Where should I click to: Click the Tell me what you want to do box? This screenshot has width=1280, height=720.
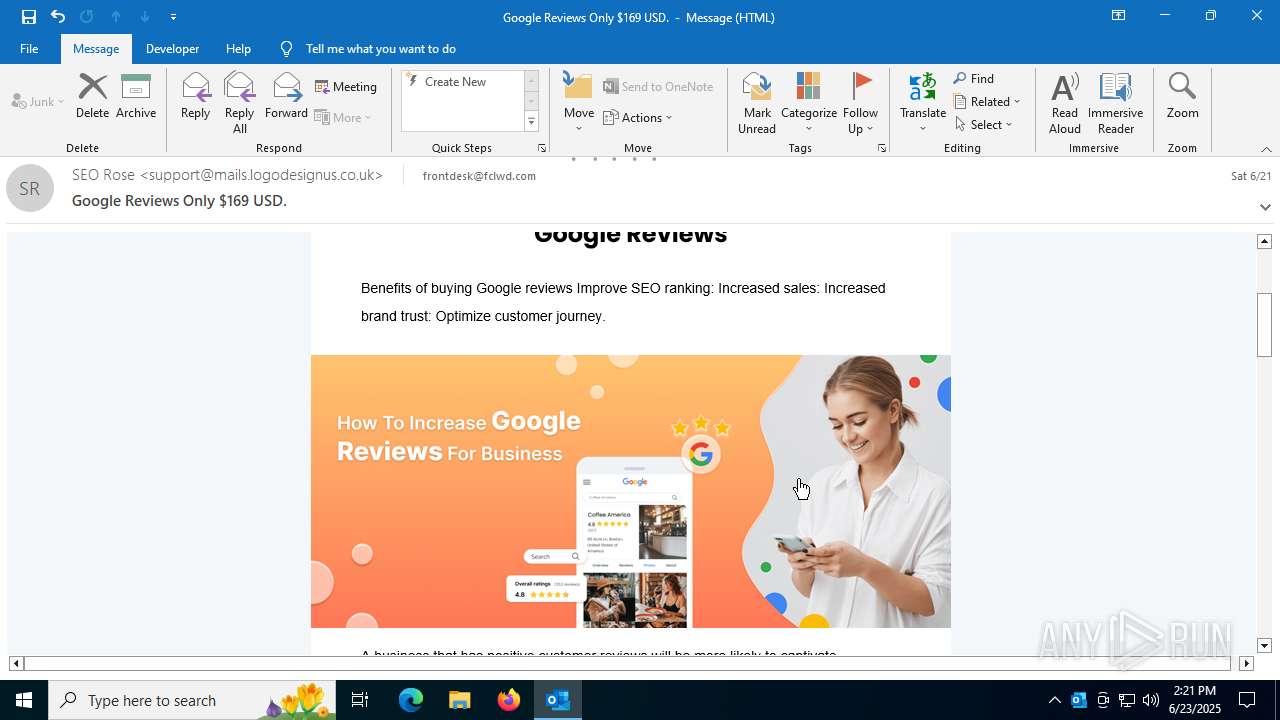tap(380, 48)
